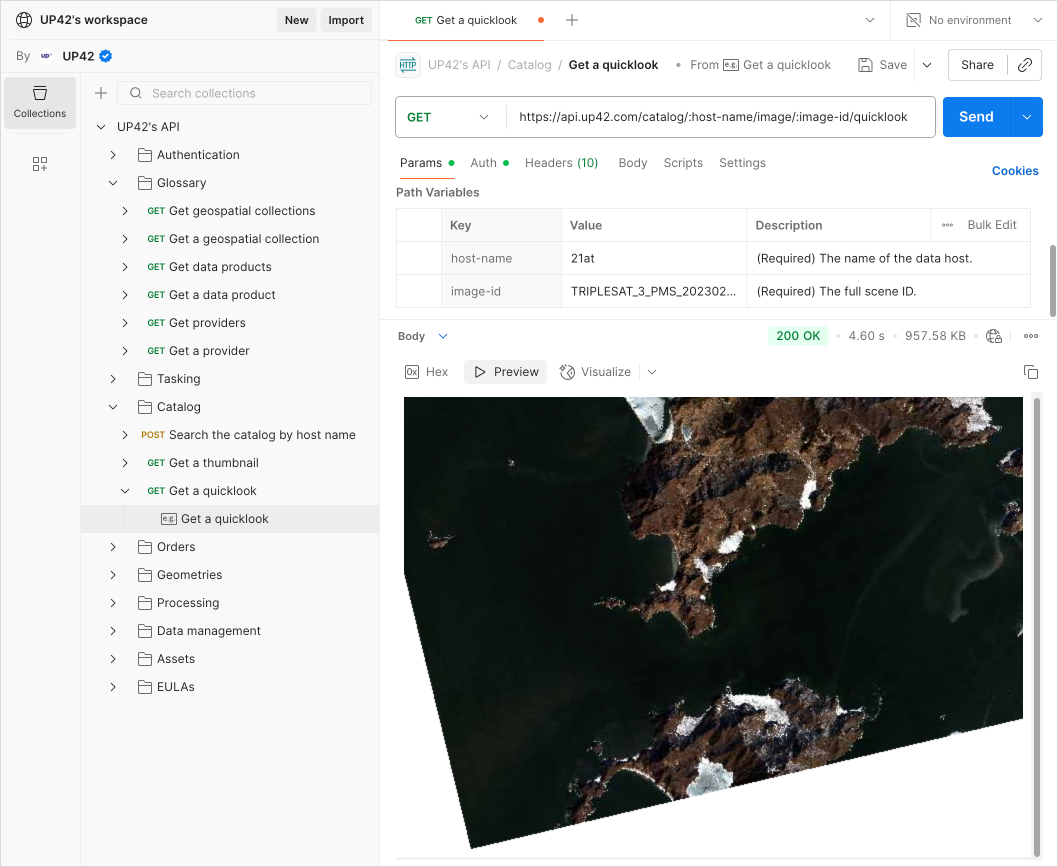1058x867 pixels.
Task: Click the Catalog breadcrumb link
Action: click(530, 65)
